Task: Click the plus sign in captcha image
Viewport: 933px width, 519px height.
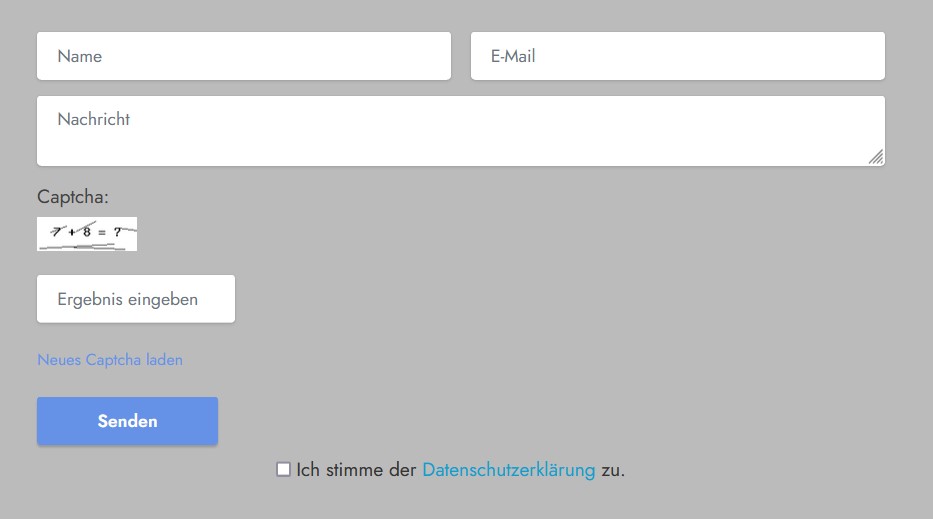Action: point(72,233)
